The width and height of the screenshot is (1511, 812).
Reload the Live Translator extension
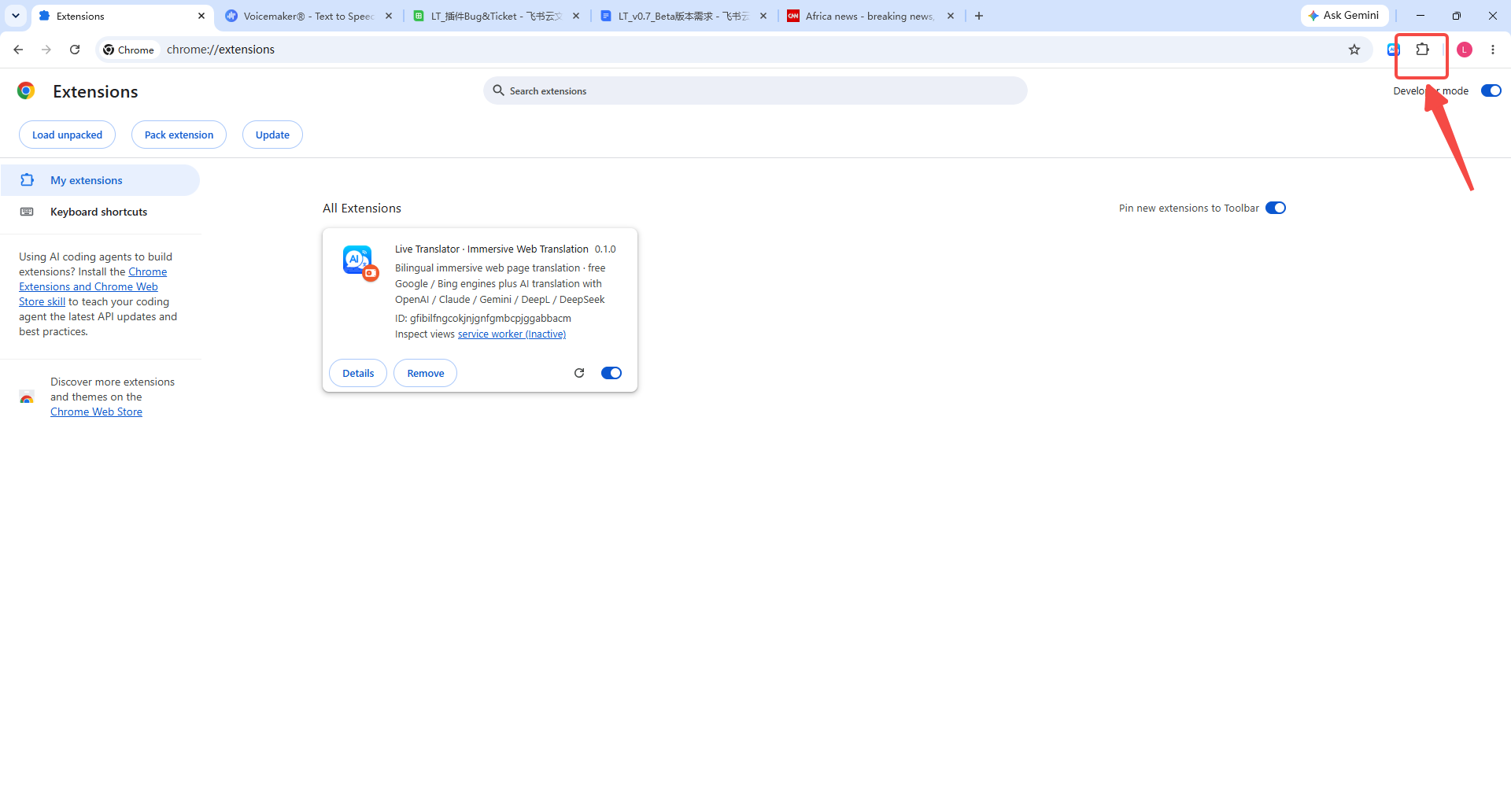point(579,373)
